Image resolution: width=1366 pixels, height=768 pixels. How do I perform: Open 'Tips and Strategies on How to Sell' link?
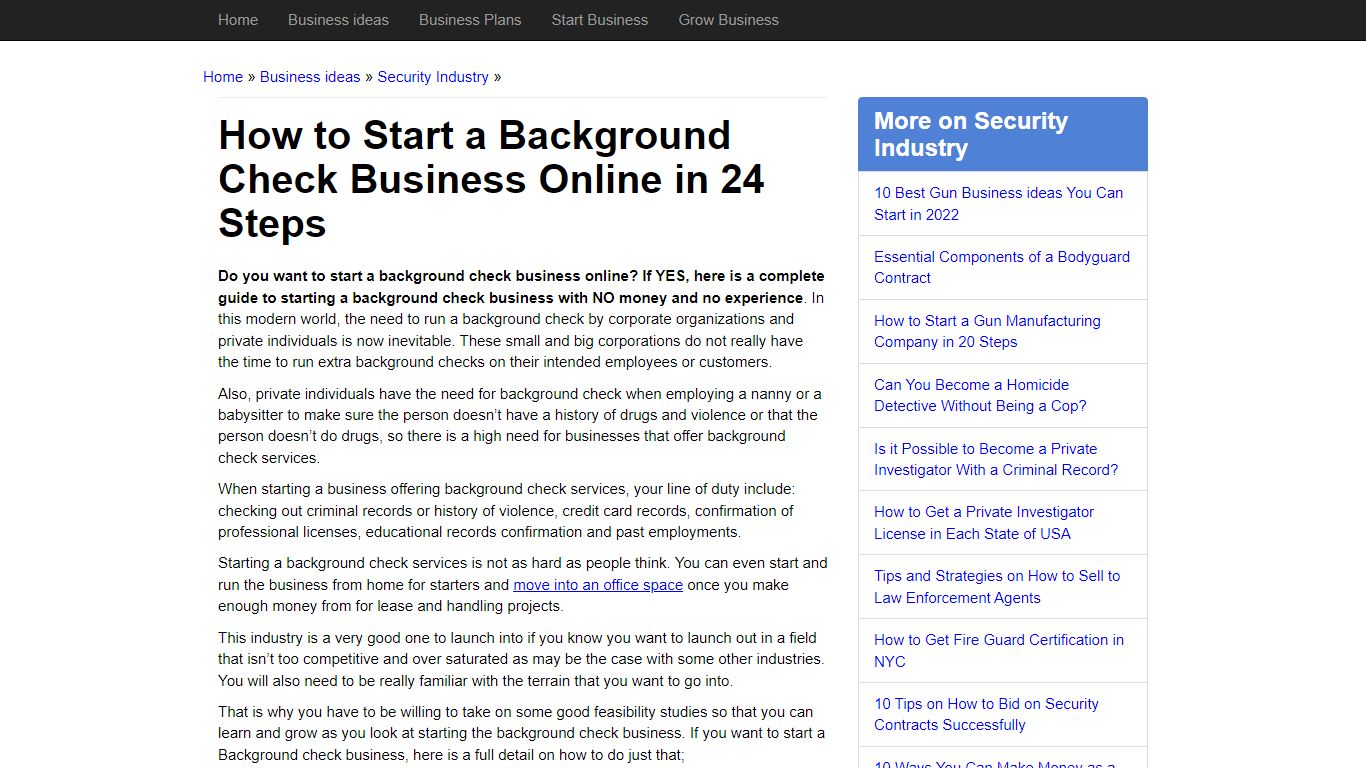tap(997, 587)
